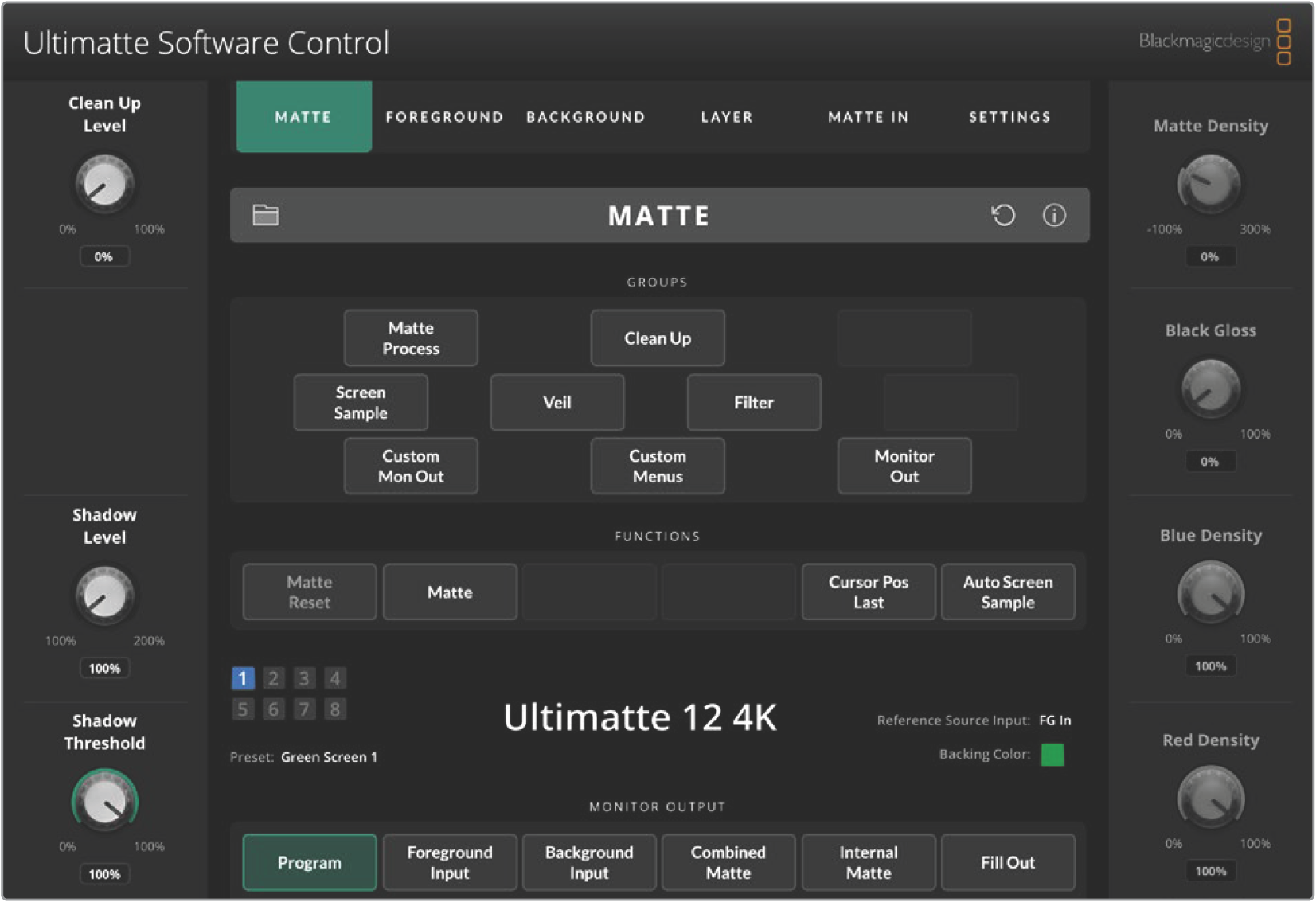Select Ultimatte unit number 8
The height and width of the screenshot is (902, 1316).
(x=335, y=709)
